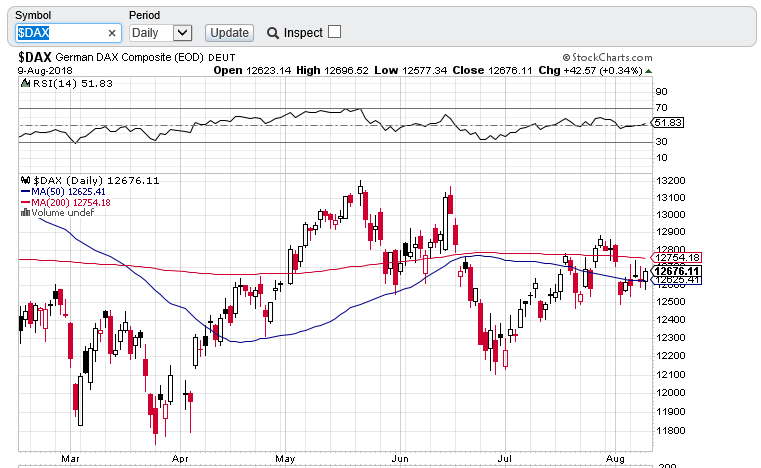Click the Chg +42.57 (+0.34%) value

pyautogui.click(x=590, y=70)
